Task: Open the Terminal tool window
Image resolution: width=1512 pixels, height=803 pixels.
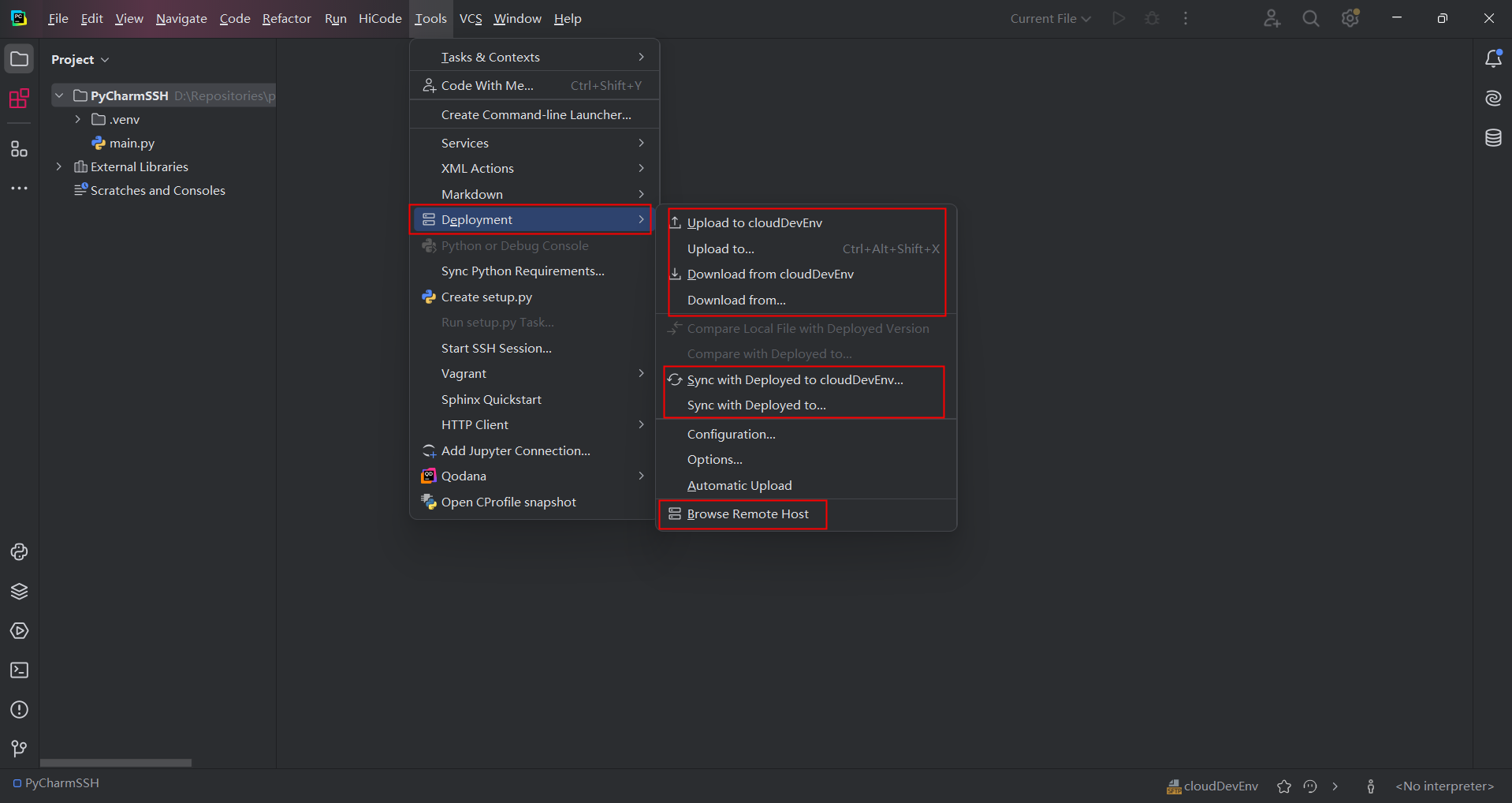Action: pos(20,670)
